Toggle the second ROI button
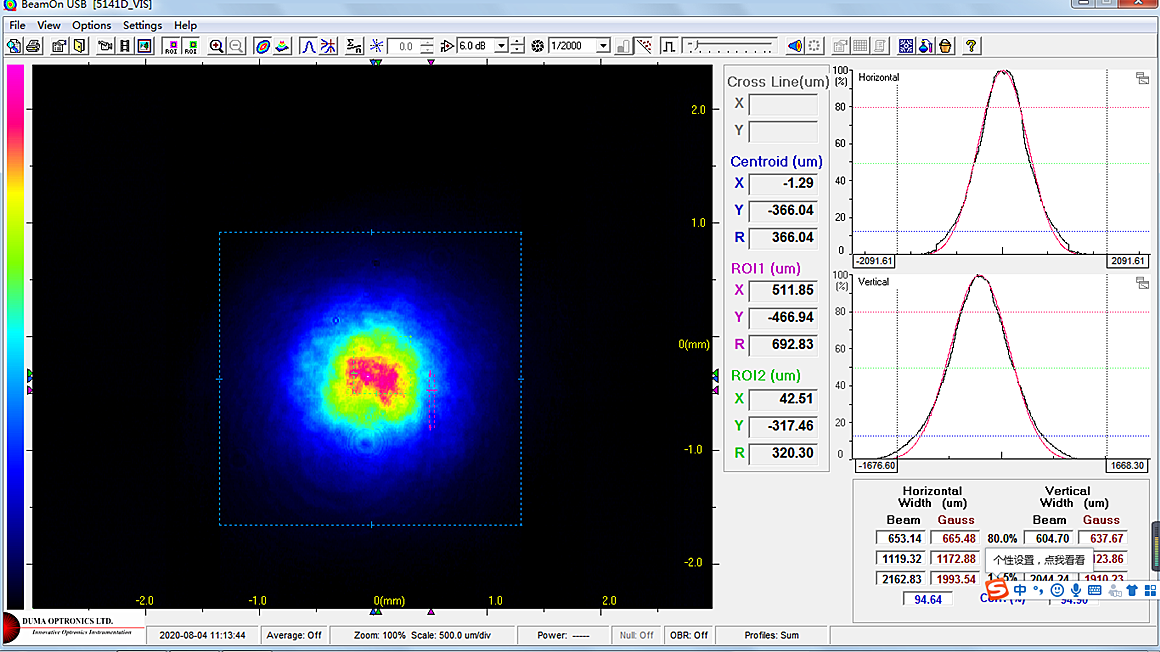Screen dimensions: 1160x652 [190, 46]
